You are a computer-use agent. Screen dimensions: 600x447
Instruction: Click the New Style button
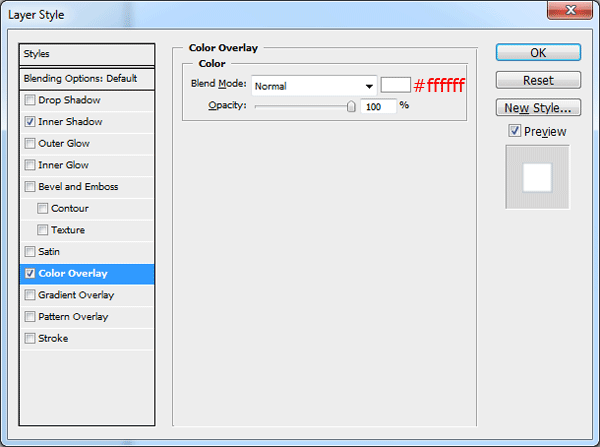[538, 107]
